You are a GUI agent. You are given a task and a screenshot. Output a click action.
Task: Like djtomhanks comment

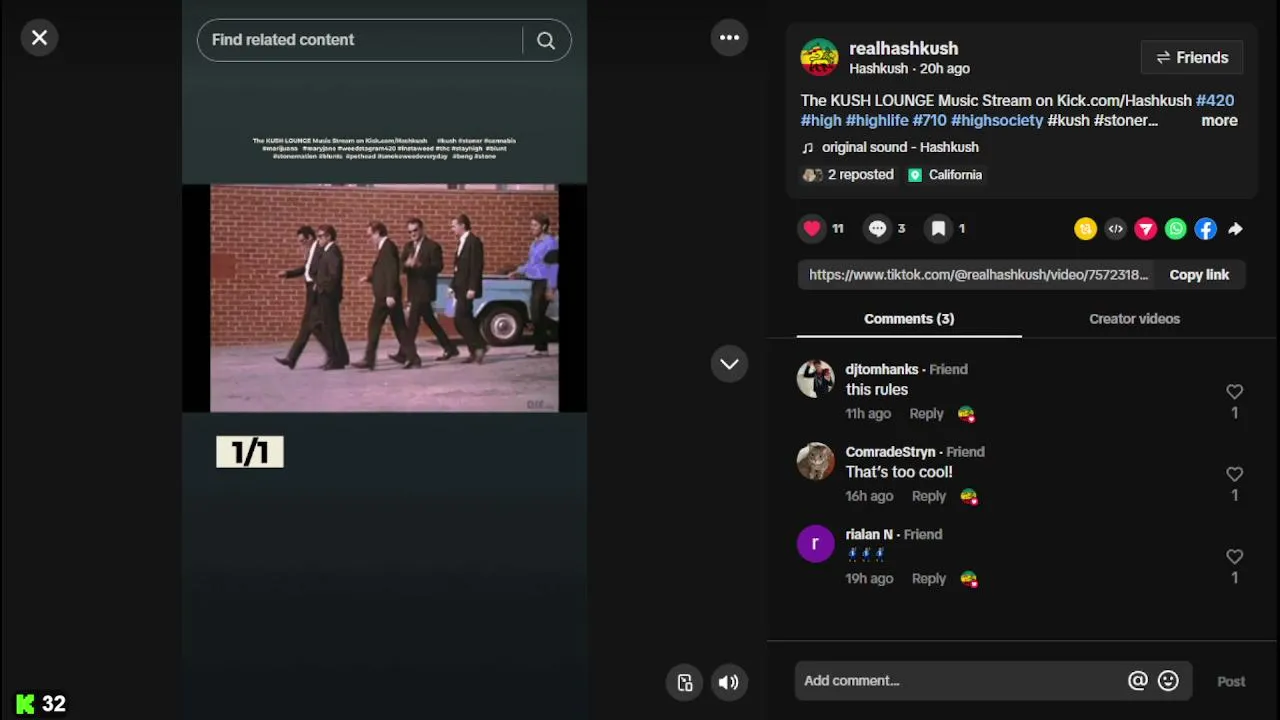tap(1234, 392)
